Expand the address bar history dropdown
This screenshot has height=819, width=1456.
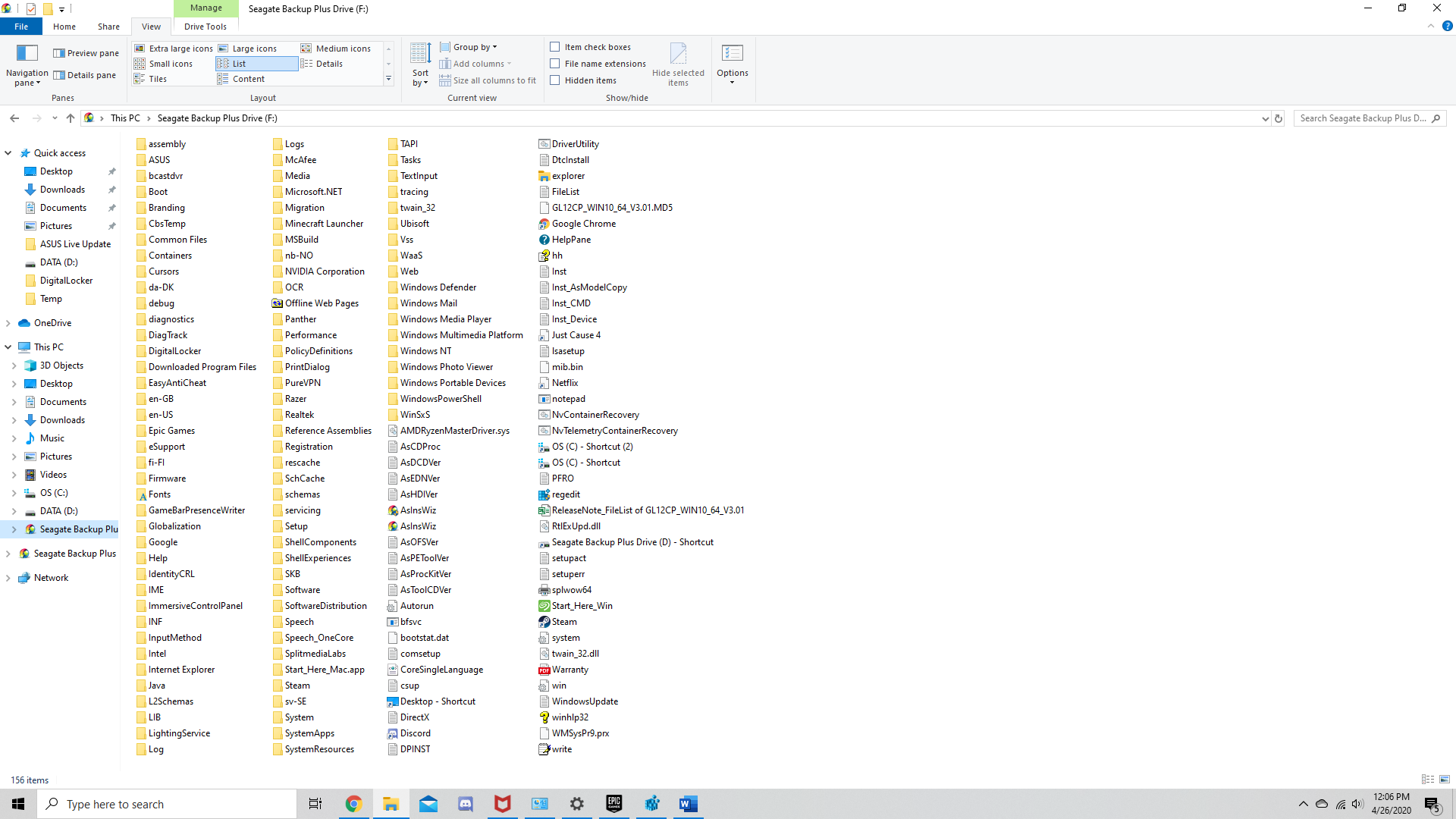(x=1265, y=118)
